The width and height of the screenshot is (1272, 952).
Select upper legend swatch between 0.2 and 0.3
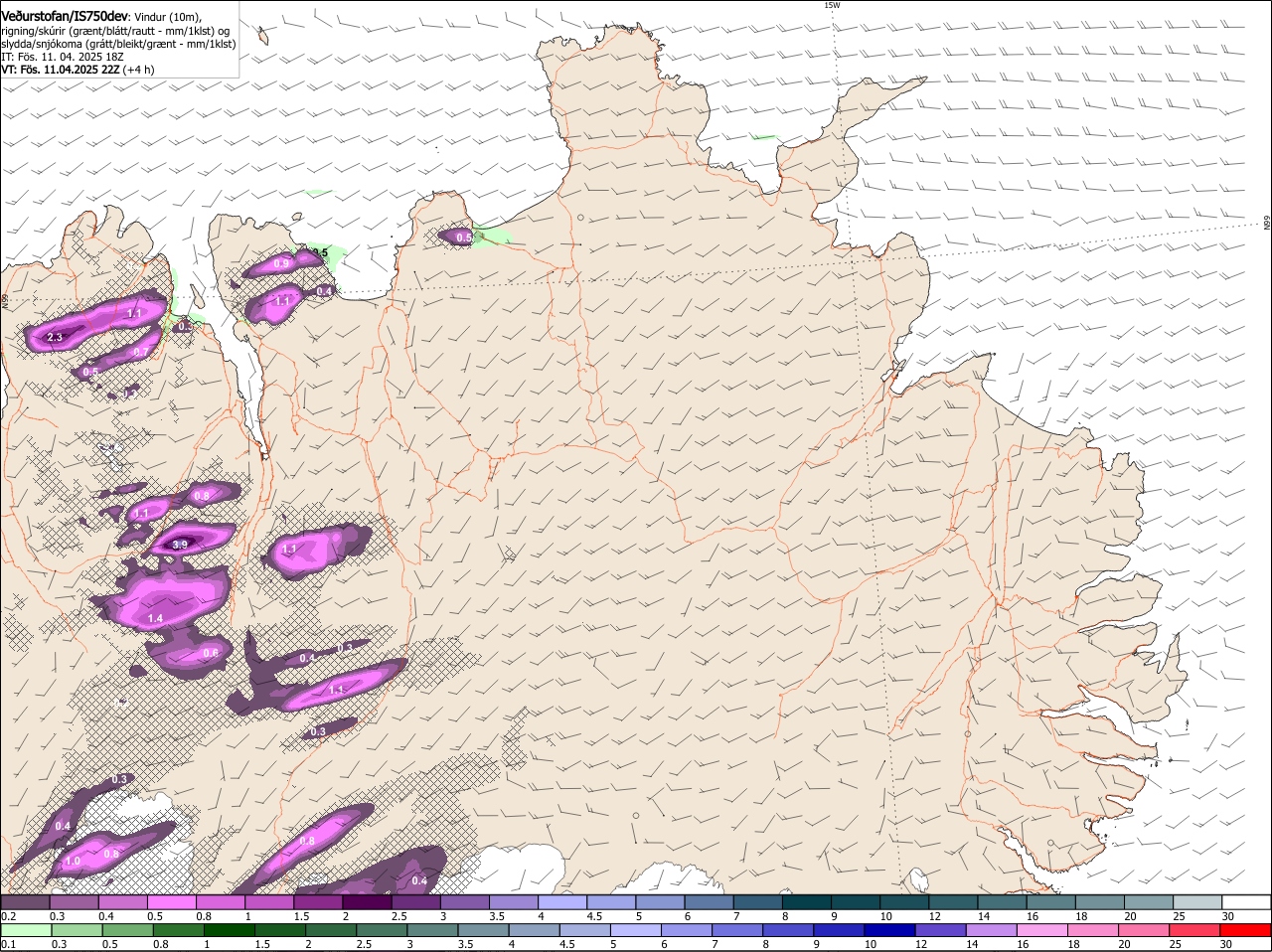(x=25, y=902)
